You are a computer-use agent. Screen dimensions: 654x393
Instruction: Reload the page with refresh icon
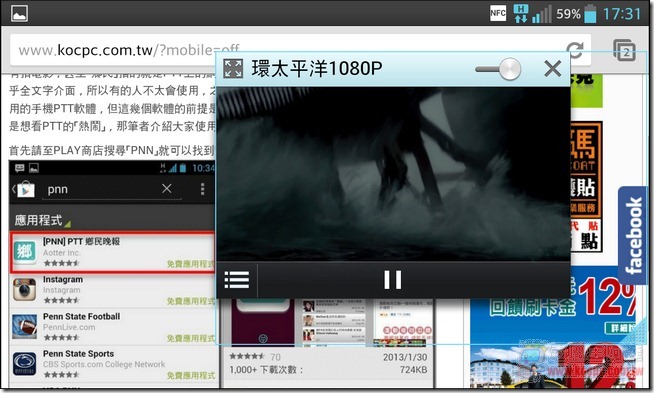click(576, 50)
